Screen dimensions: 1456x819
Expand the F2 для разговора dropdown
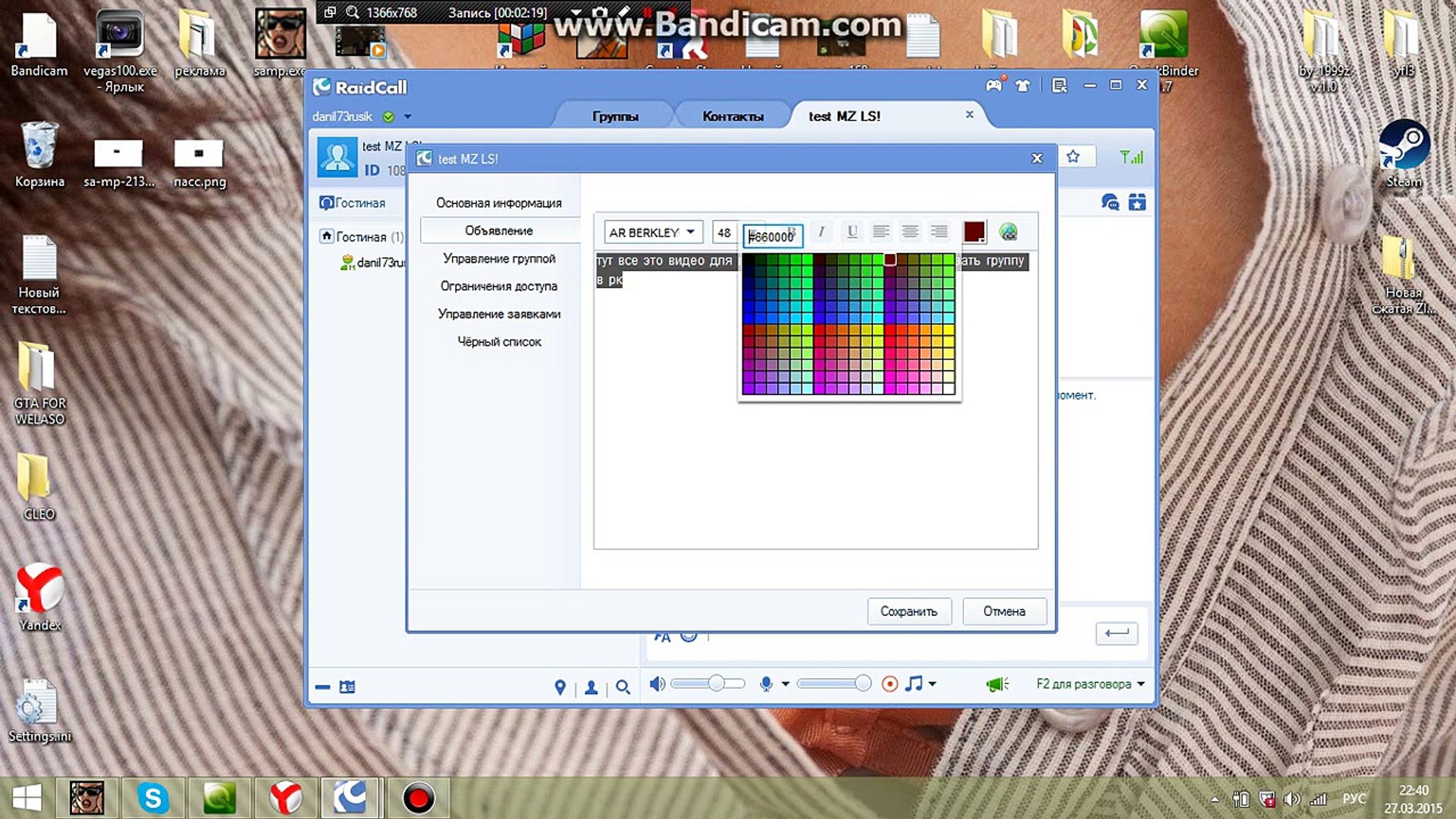pos(1141,684)
